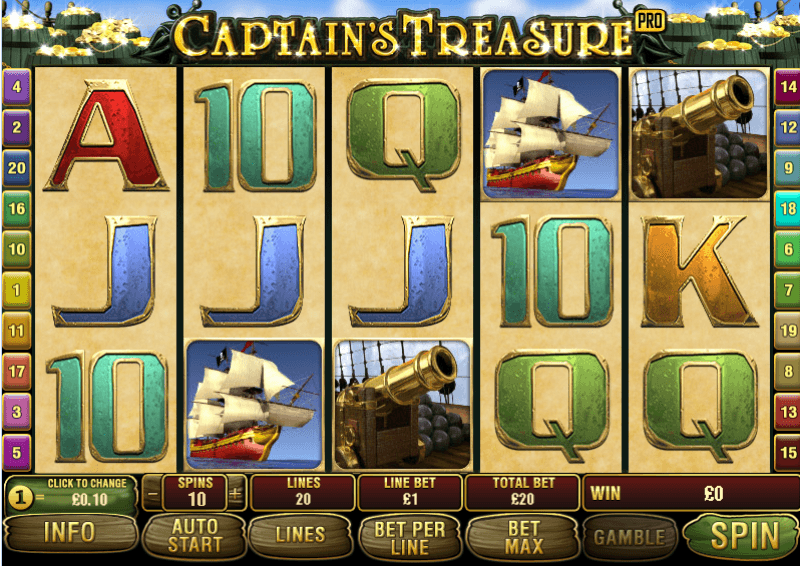Click the pirate ship symbol on fourth reel
The image size is (800, 566).
pyautogui.click(x=551, y=134)
